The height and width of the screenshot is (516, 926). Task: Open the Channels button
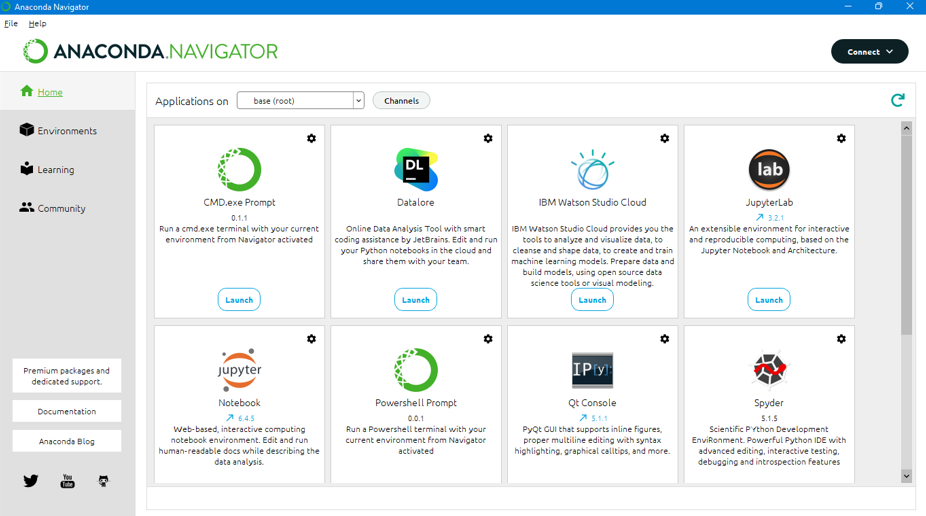[402, 100]
